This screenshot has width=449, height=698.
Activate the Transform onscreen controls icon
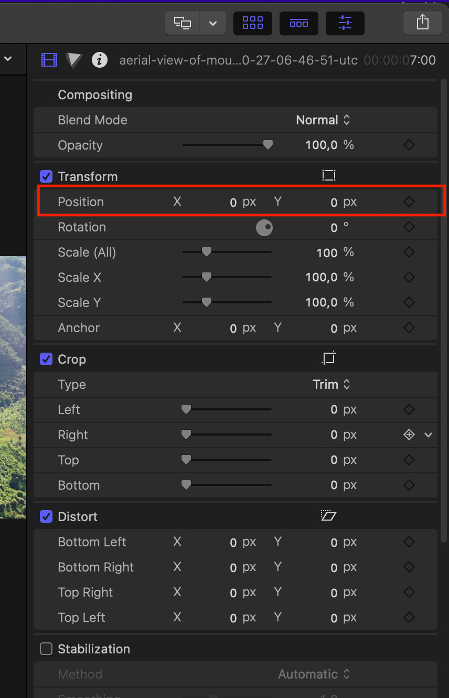(x=328, y=176)
